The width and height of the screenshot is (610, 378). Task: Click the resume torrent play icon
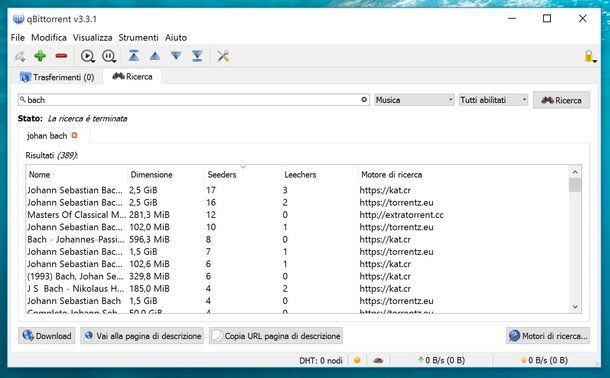[x=88, y=56]
